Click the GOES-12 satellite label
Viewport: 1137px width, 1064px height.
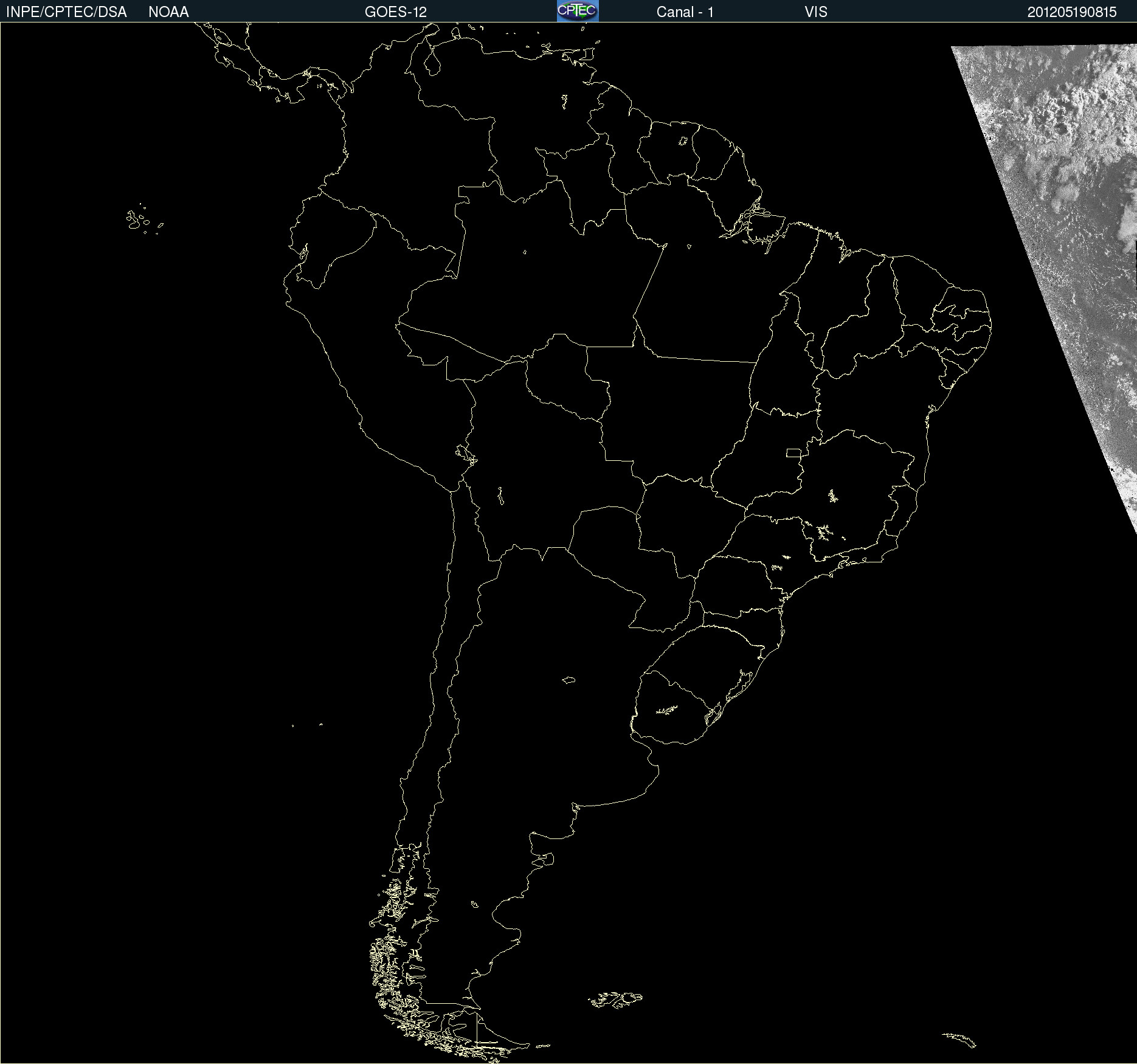click(x=396, y=12)
